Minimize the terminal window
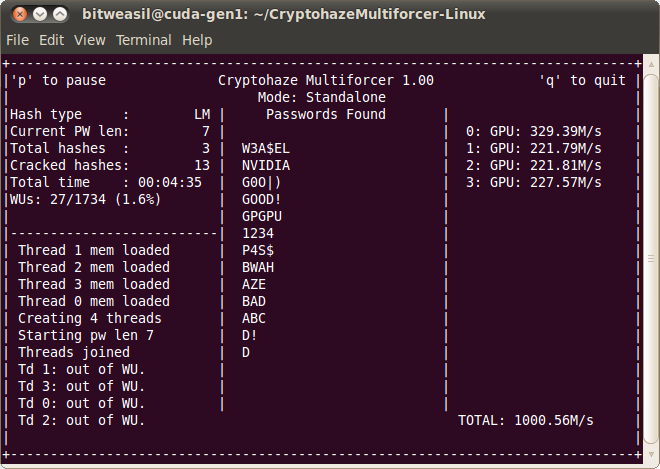The width and height of the screenshot is (660, 469). coord(40,15)
